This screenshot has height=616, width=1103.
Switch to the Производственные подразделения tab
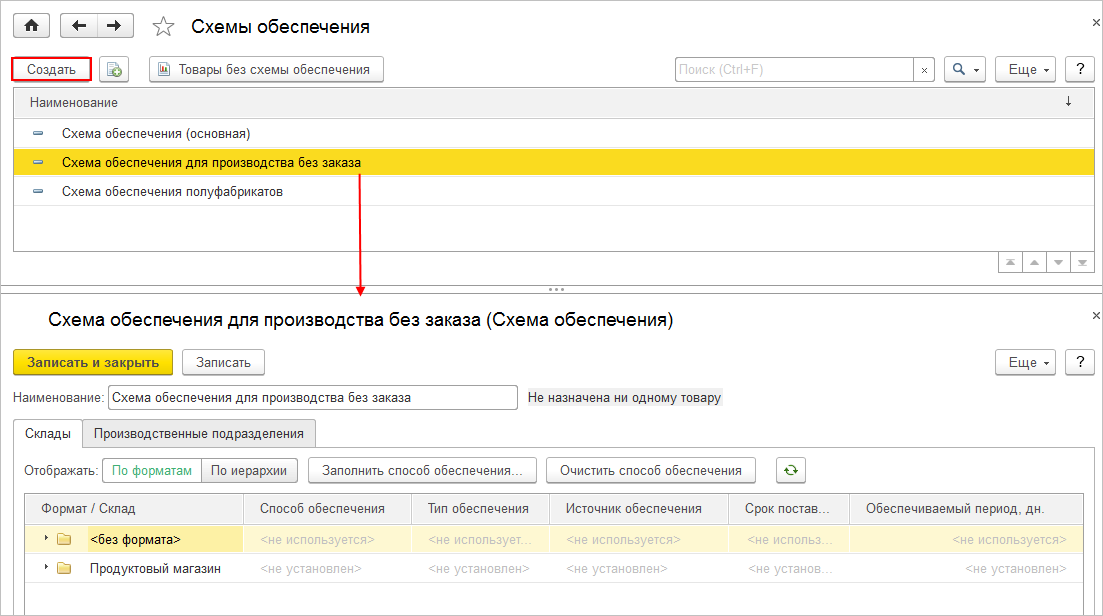(x=199, y=433)
